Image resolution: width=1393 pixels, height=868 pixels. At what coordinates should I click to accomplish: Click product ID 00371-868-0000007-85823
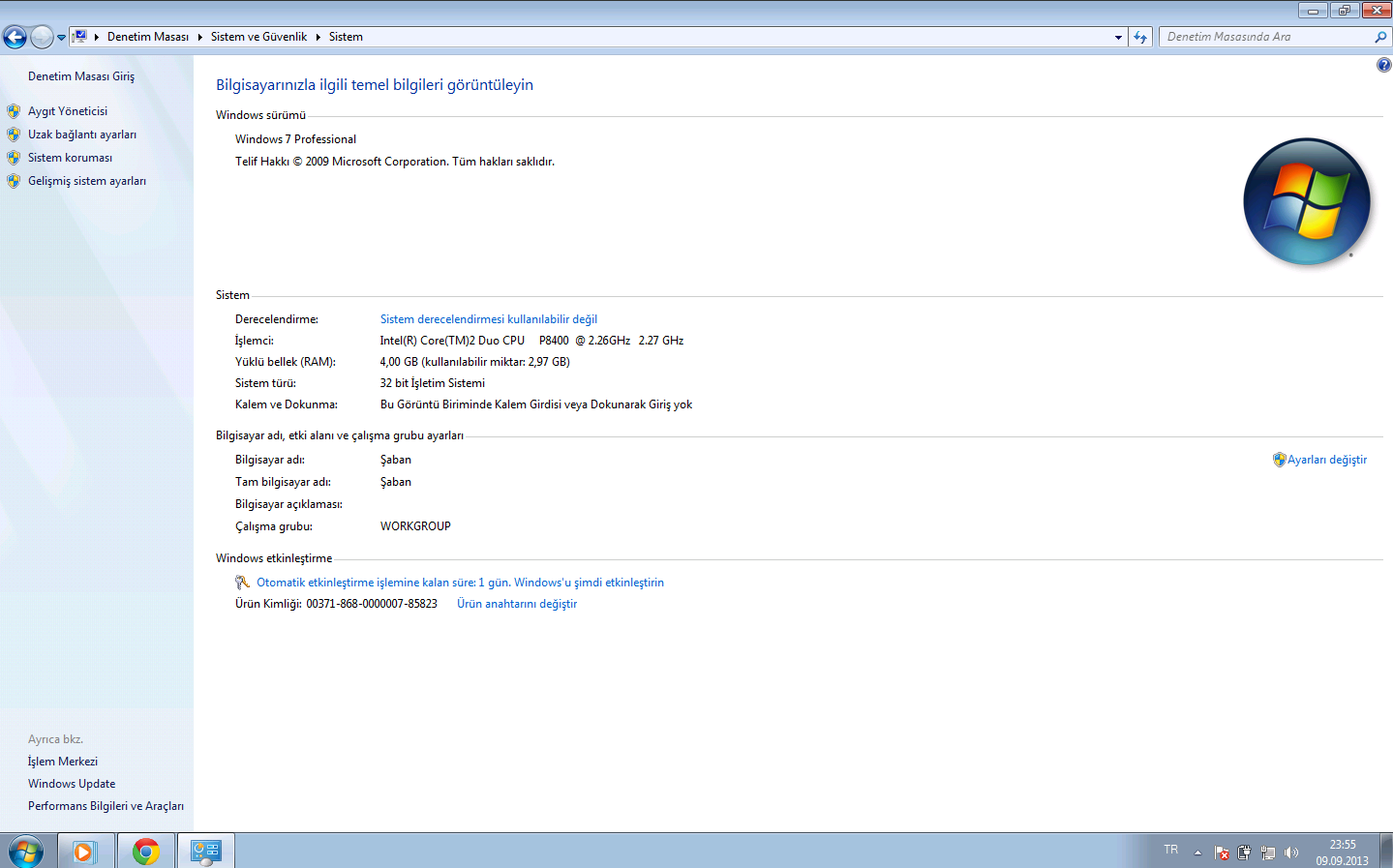click(372, 604)
